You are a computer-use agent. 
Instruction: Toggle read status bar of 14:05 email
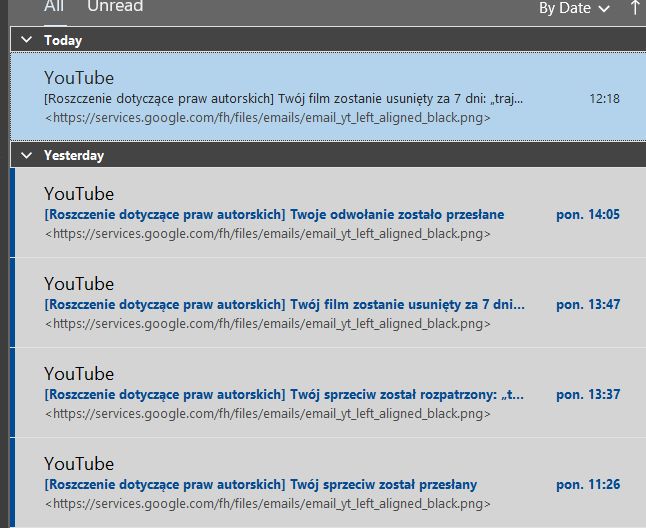12,213
